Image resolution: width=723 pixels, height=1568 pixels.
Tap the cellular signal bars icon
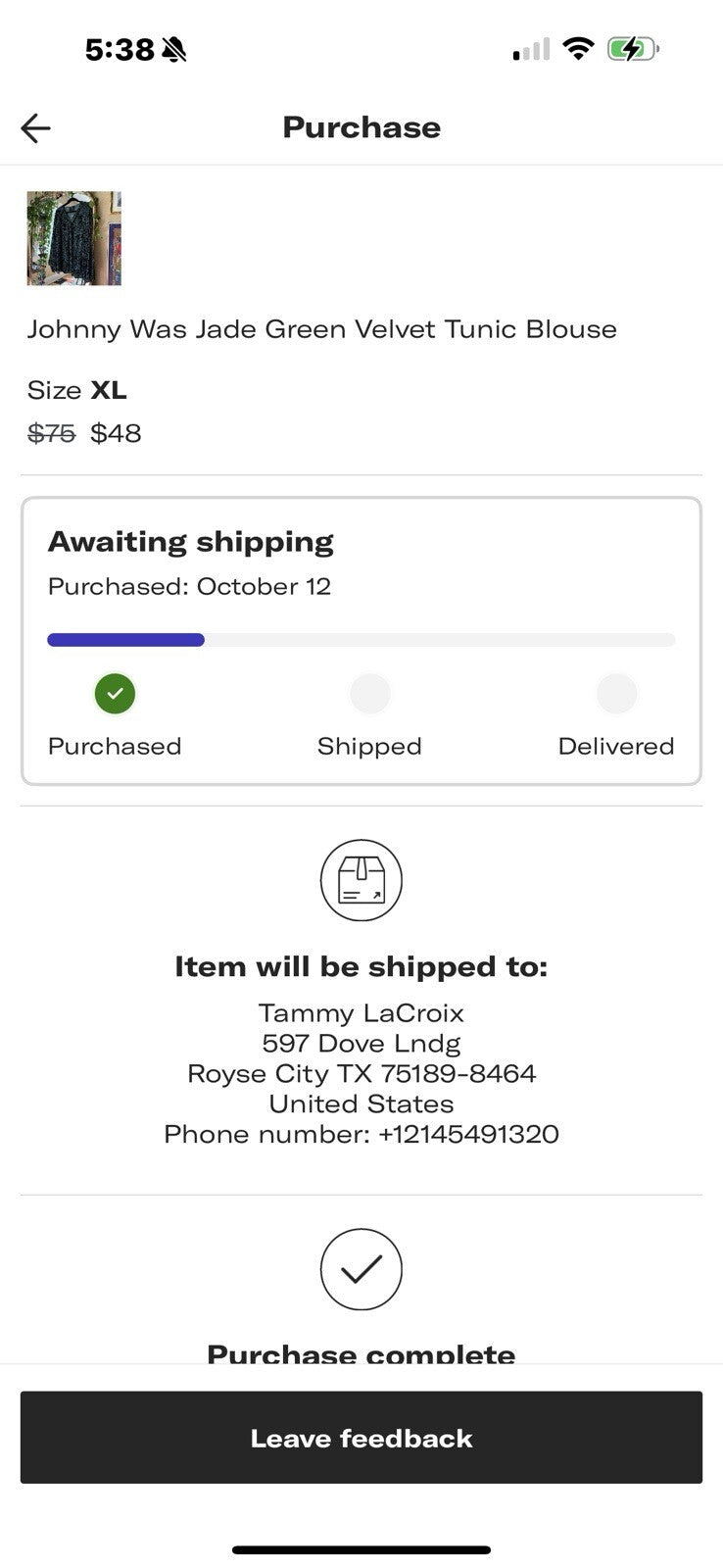click(531, 49)
